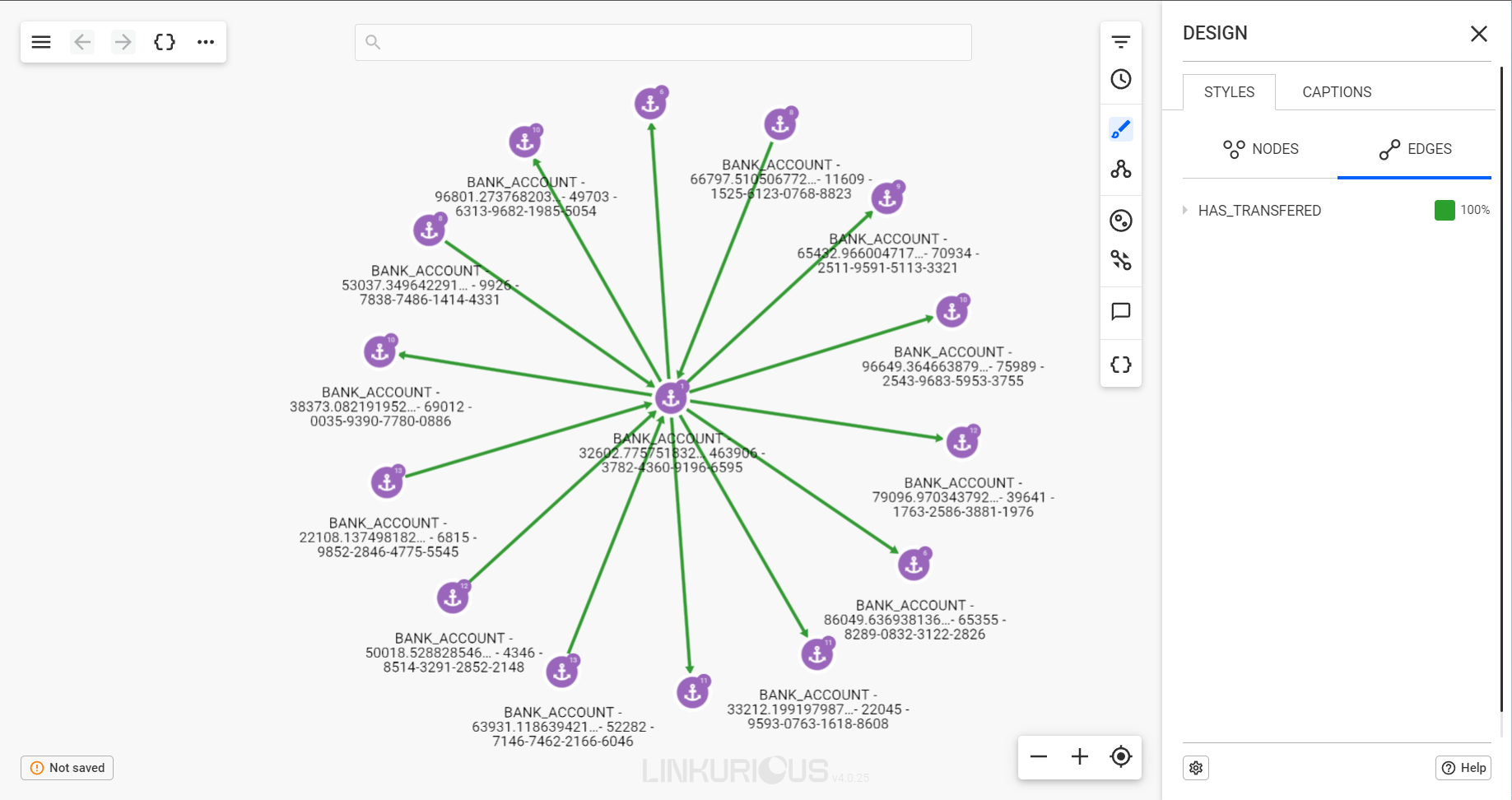Image resolution: width=1512 pixels, height=800 pixels.
Task: Open the Help link
Action: pyautogui.click(x=1463, y=768)
